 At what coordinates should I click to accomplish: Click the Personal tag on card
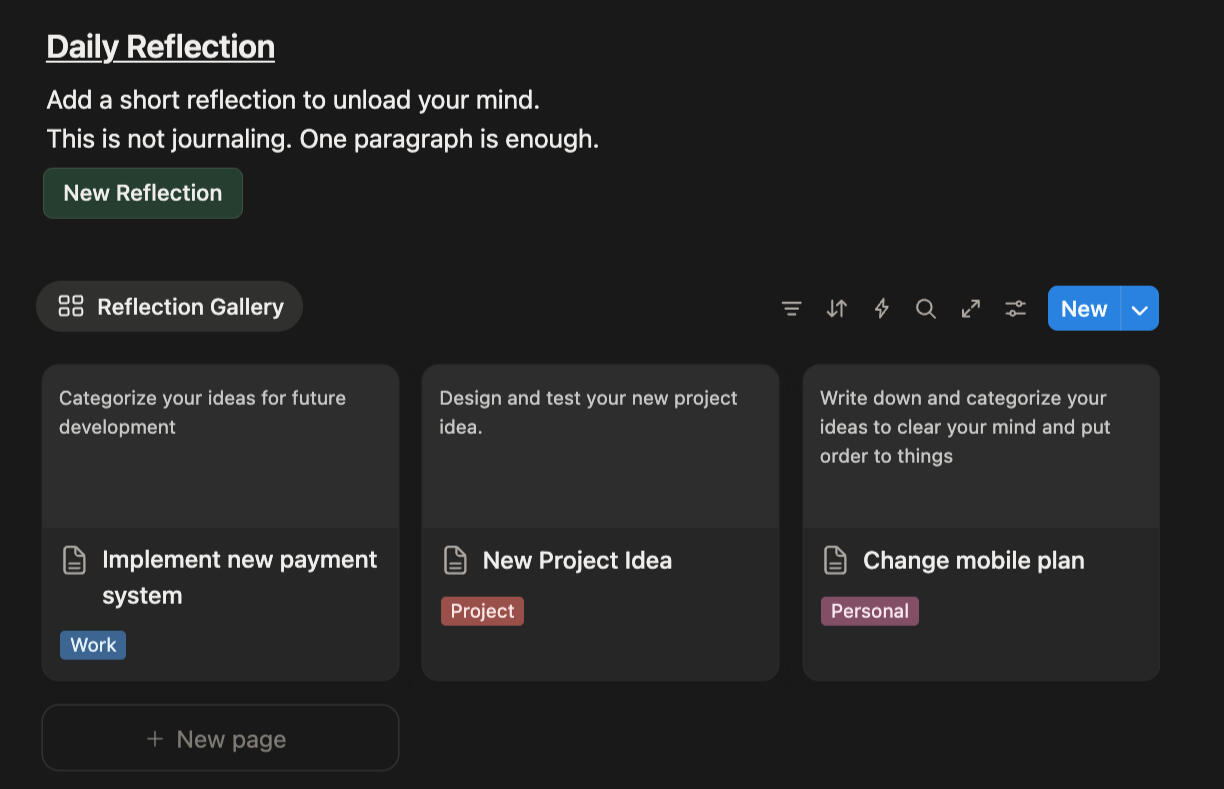[x=869, y=611]
